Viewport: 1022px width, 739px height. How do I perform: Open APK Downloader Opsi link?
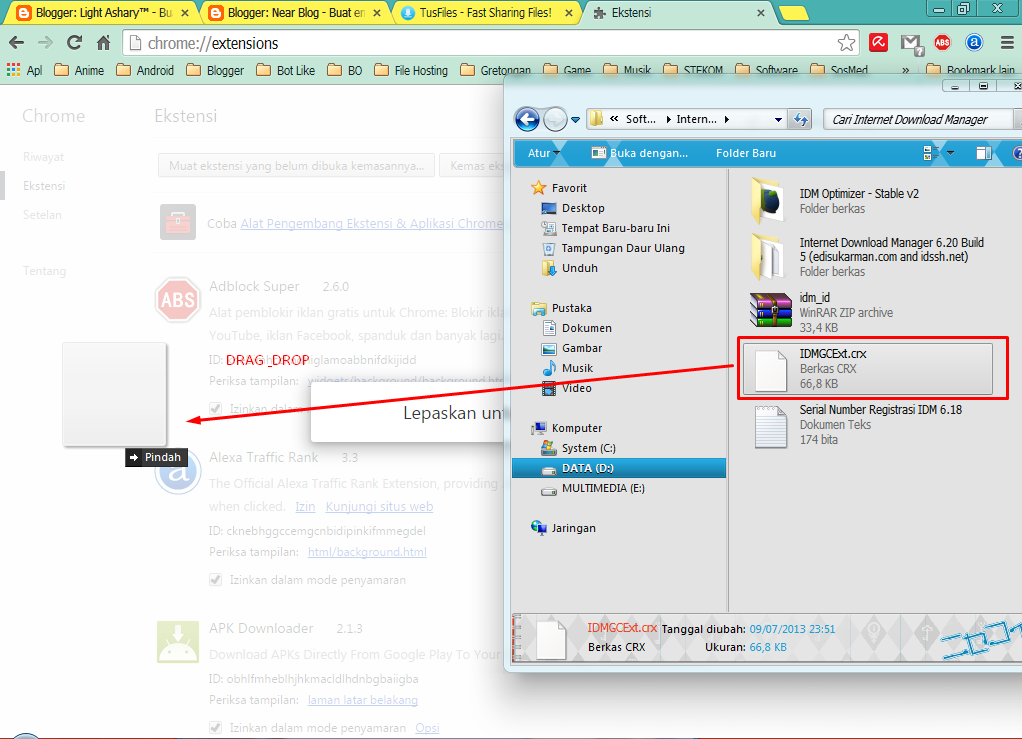(428, 727)
